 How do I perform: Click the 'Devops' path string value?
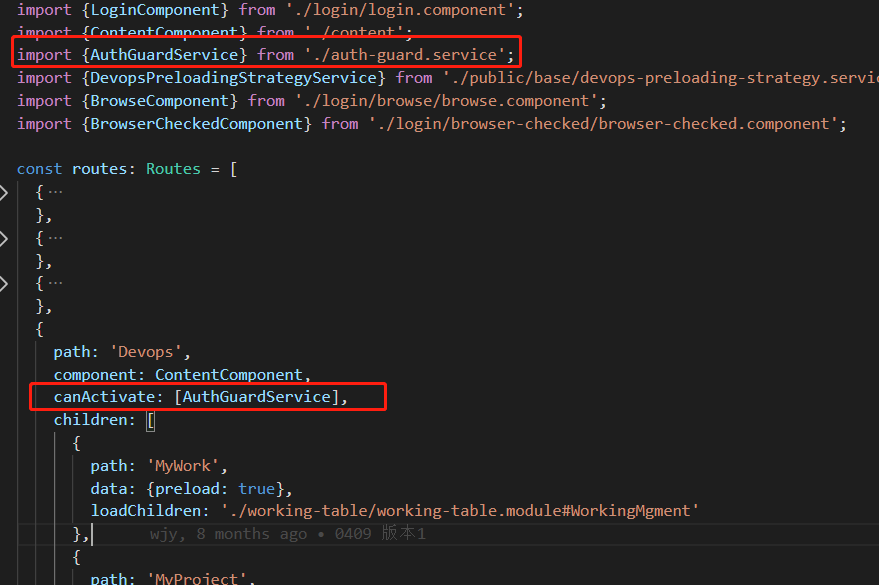coord(145,351)
